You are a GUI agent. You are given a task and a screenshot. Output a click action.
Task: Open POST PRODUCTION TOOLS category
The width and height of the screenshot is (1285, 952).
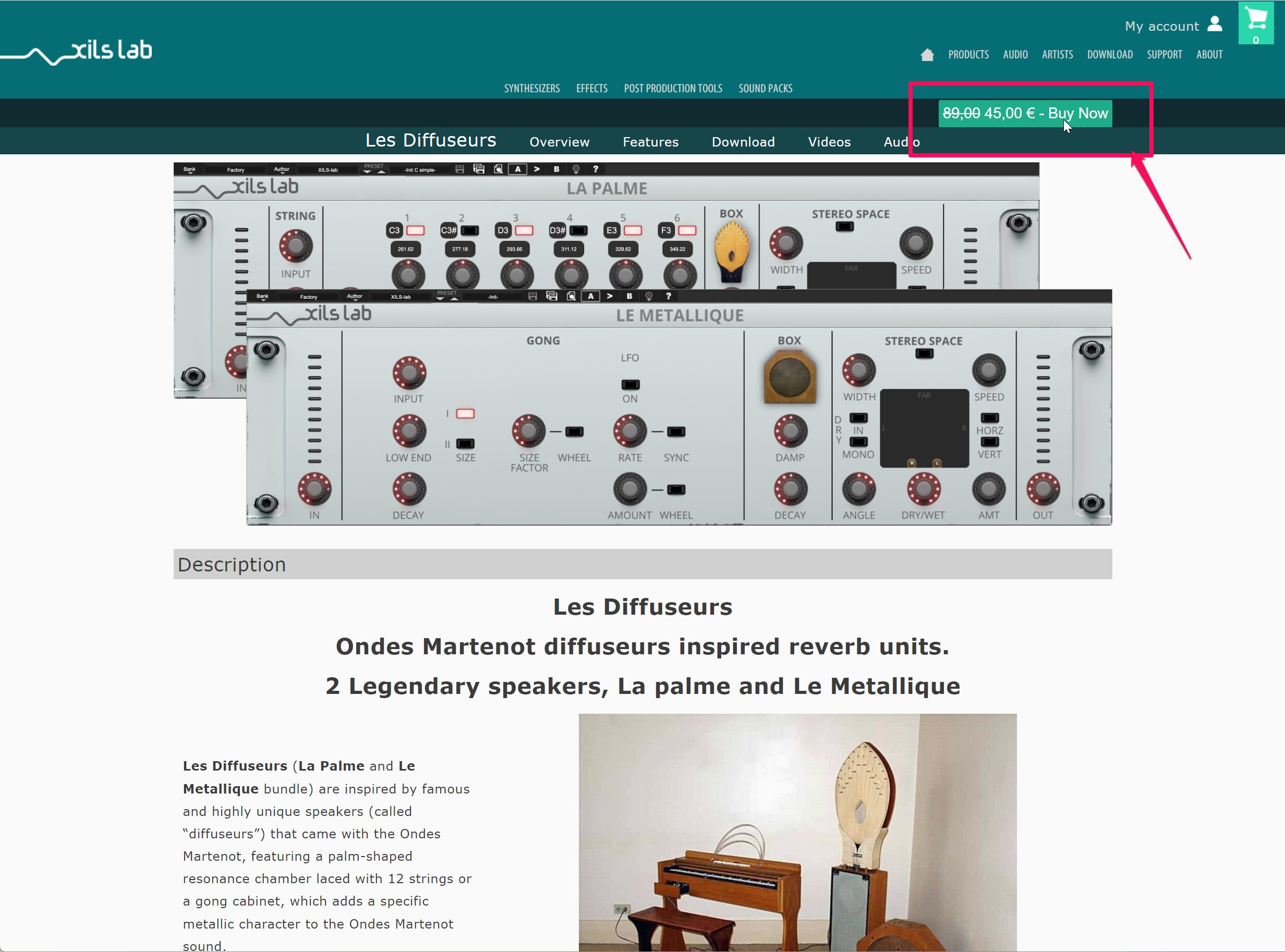(673, 89)
